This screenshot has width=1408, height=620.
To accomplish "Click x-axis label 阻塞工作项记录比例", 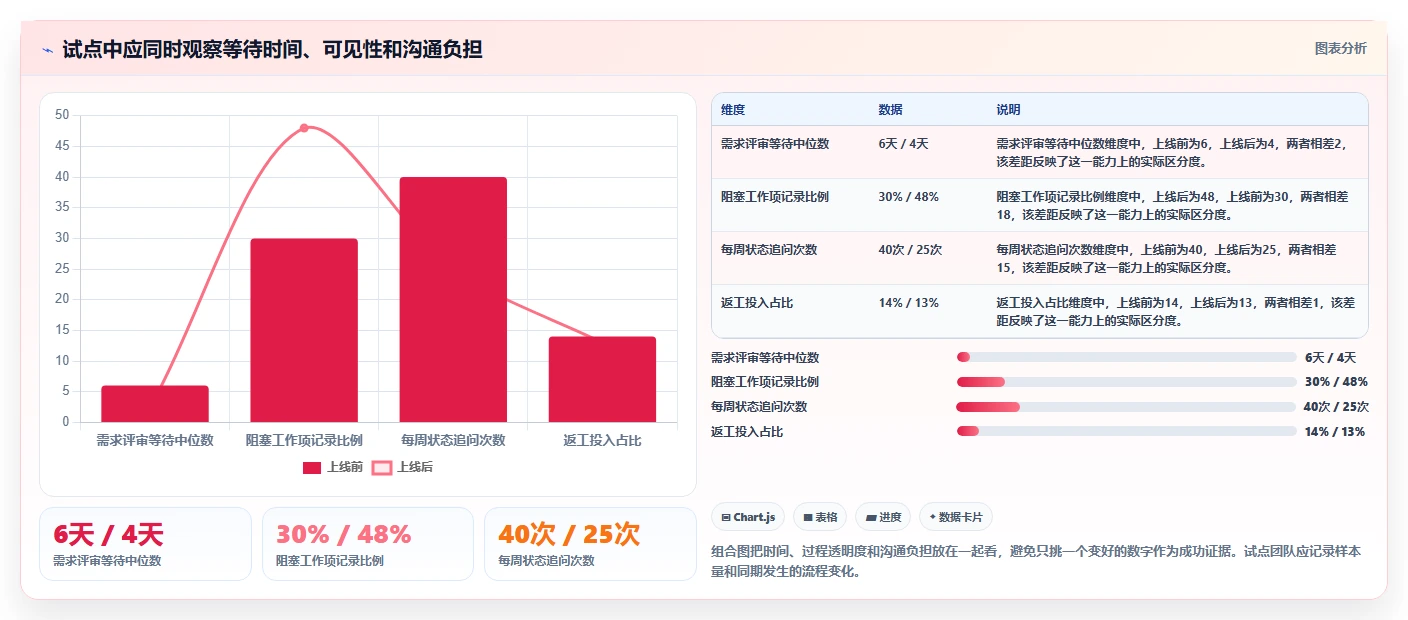I will [x=304, y=440].
